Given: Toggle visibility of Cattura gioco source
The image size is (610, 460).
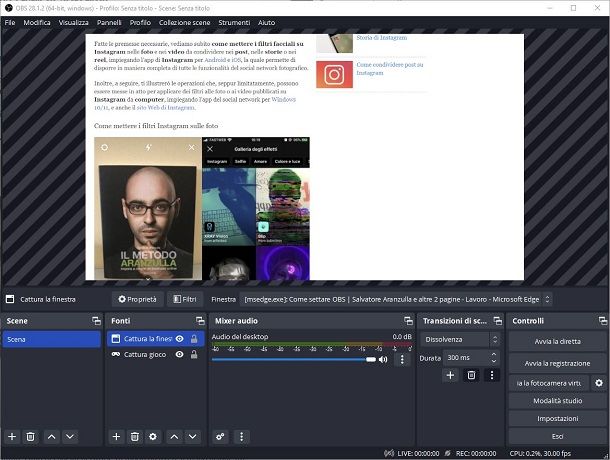Looking at the screenshot, I should (x=179, y=354).
